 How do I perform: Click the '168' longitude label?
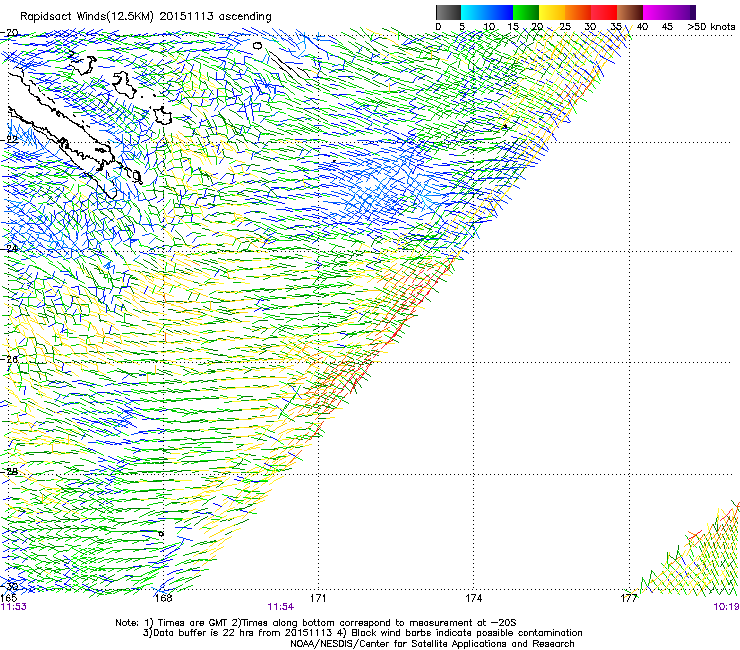point(163,598)
